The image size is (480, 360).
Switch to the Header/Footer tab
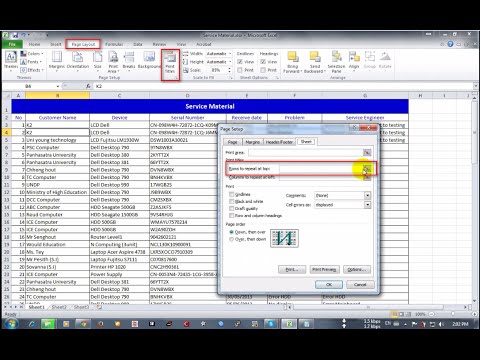(x=279, y=142)
